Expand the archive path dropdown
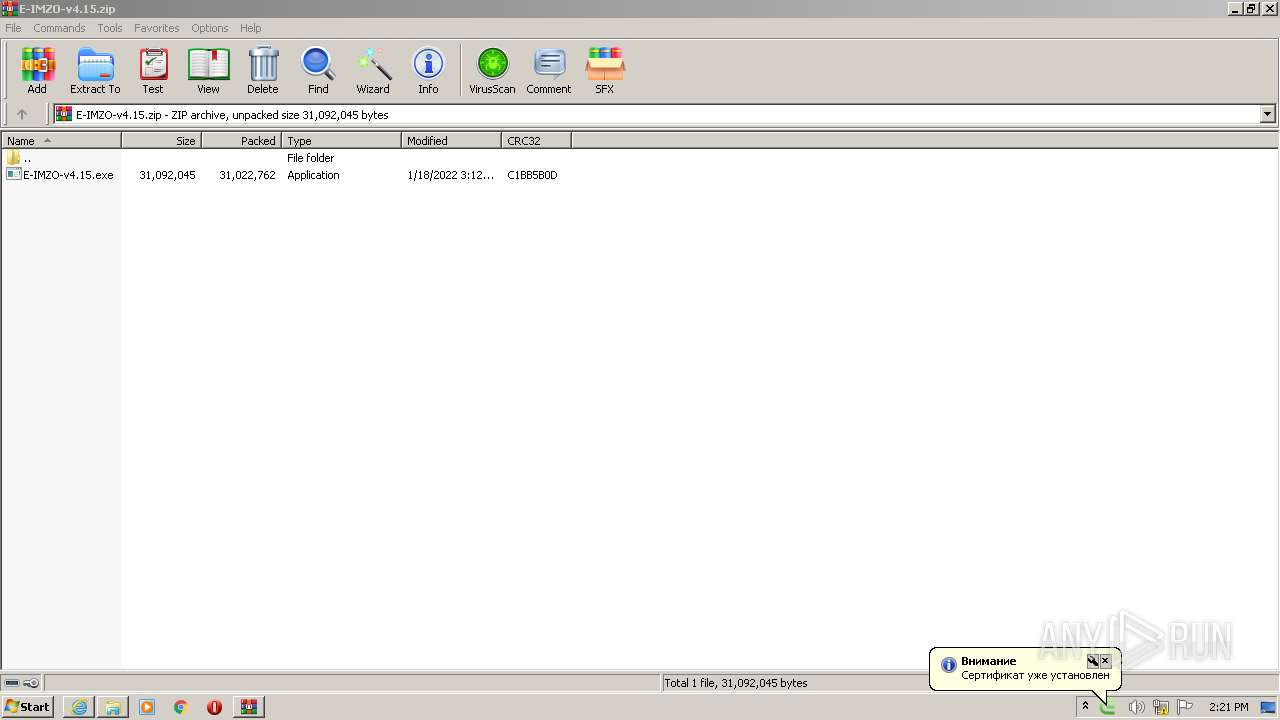 (x=1268, y=114)
